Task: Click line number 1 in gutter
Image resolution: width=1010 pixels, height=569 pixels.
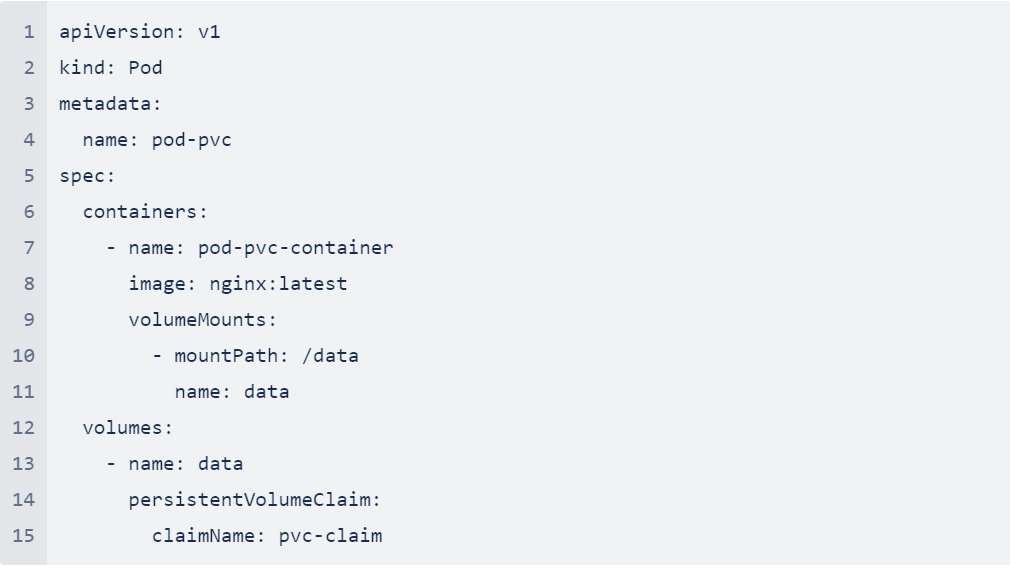Action: [29, 32]
